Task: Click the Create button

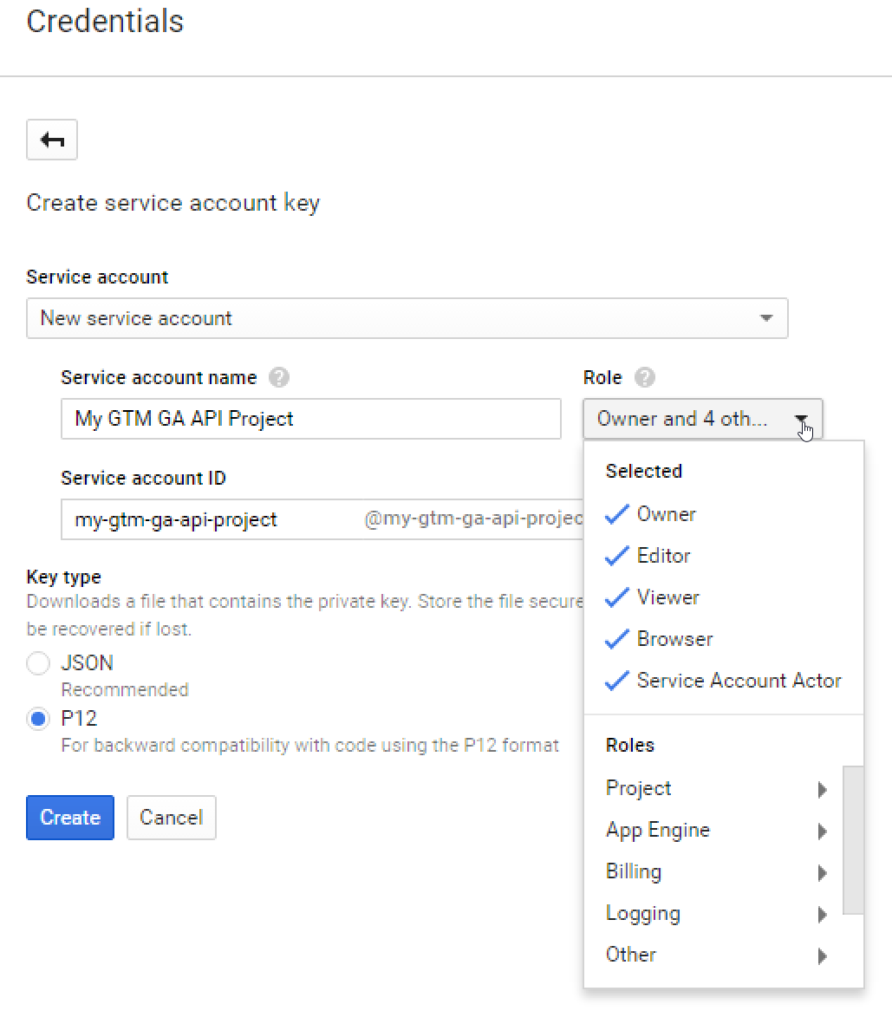Action: [70, 818]
